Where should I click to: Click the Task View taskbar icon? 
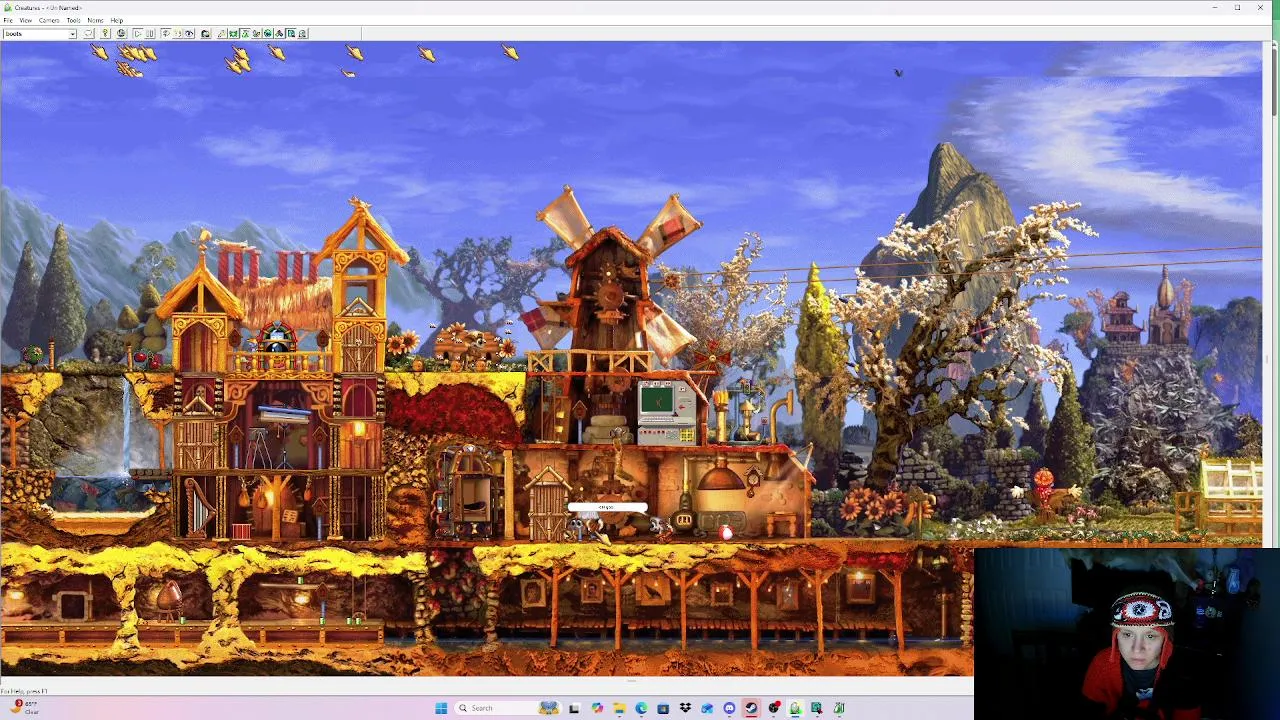[574, 708]
